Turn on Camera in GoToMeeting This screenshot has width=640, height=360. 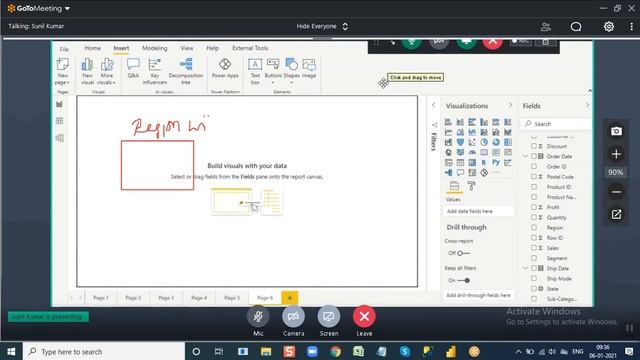tap(293, 316)
